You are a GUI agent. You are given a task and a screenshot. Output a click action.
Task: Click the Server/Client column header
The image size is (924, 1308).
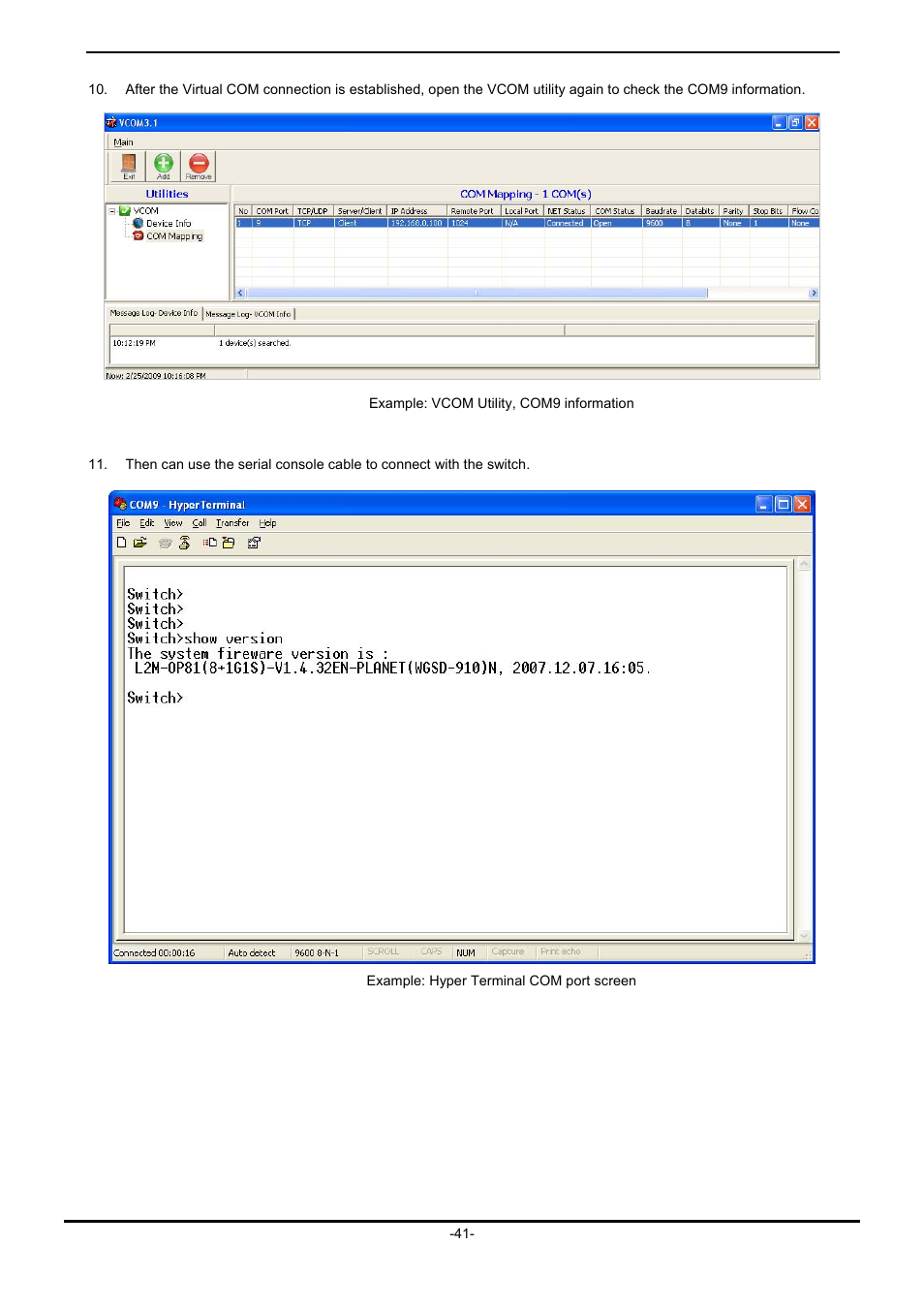click(360, 210)
